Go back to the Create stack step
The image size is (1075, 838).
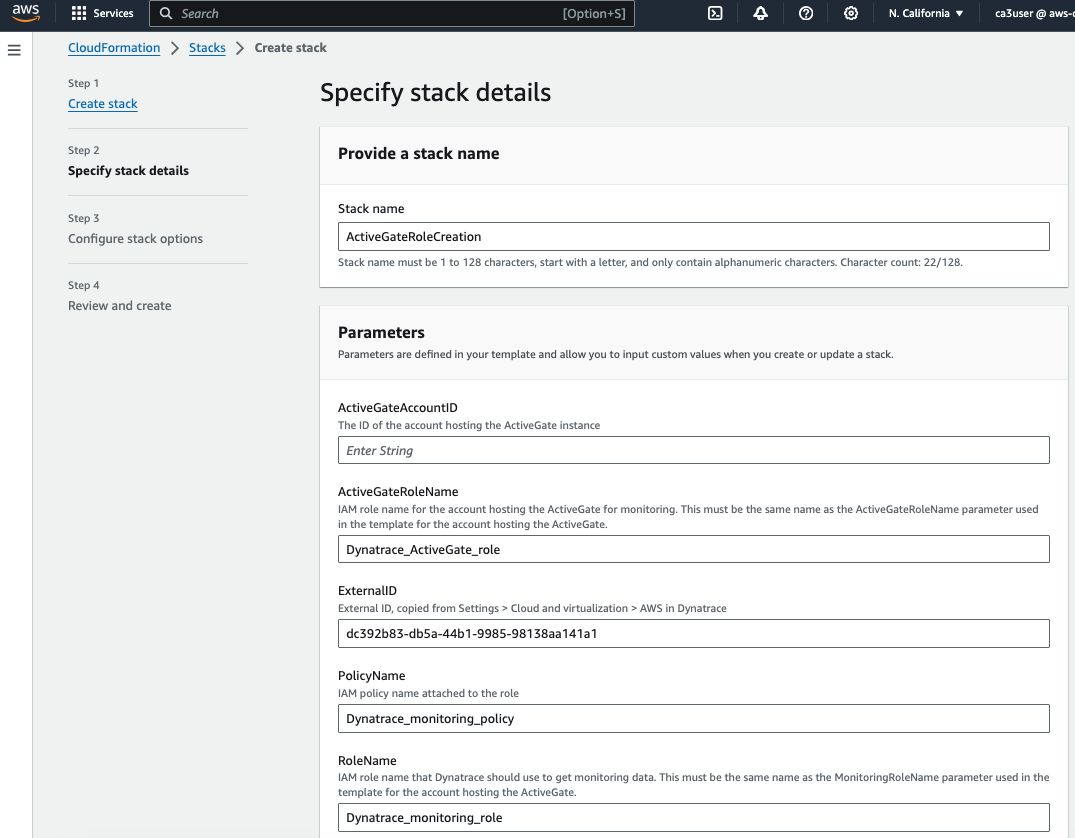coord(102,103)
